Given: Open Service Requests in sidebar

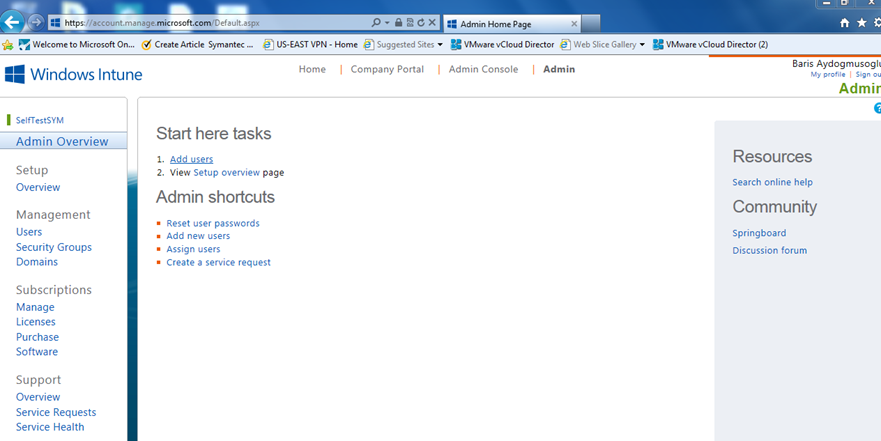Looking at the screenshot, I should (56, 412).
